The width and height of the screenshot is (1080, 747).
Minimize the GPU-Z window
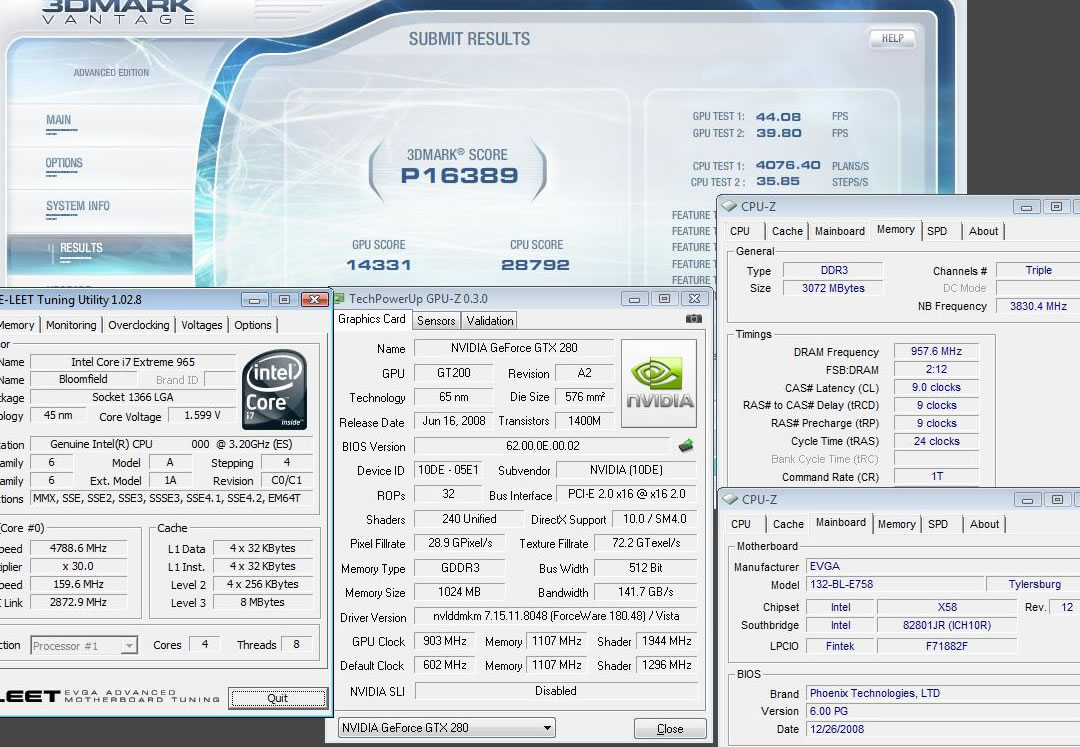coord(634,299)
